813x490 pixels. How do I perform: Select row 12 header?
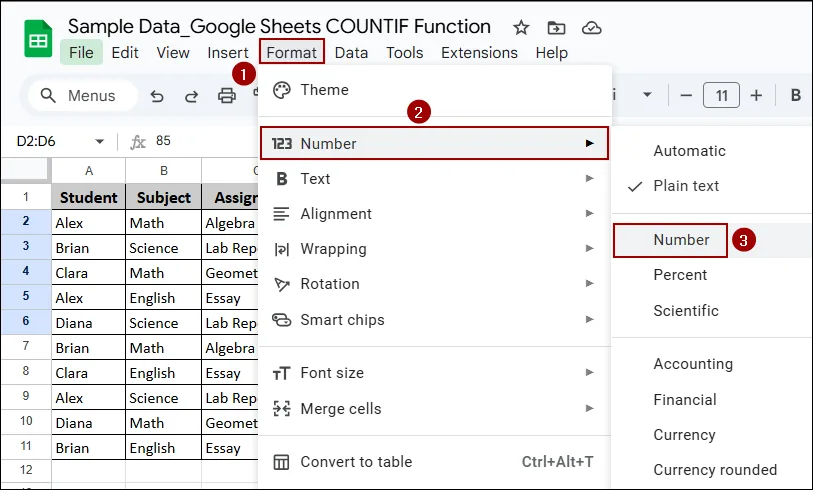(26, 470)
